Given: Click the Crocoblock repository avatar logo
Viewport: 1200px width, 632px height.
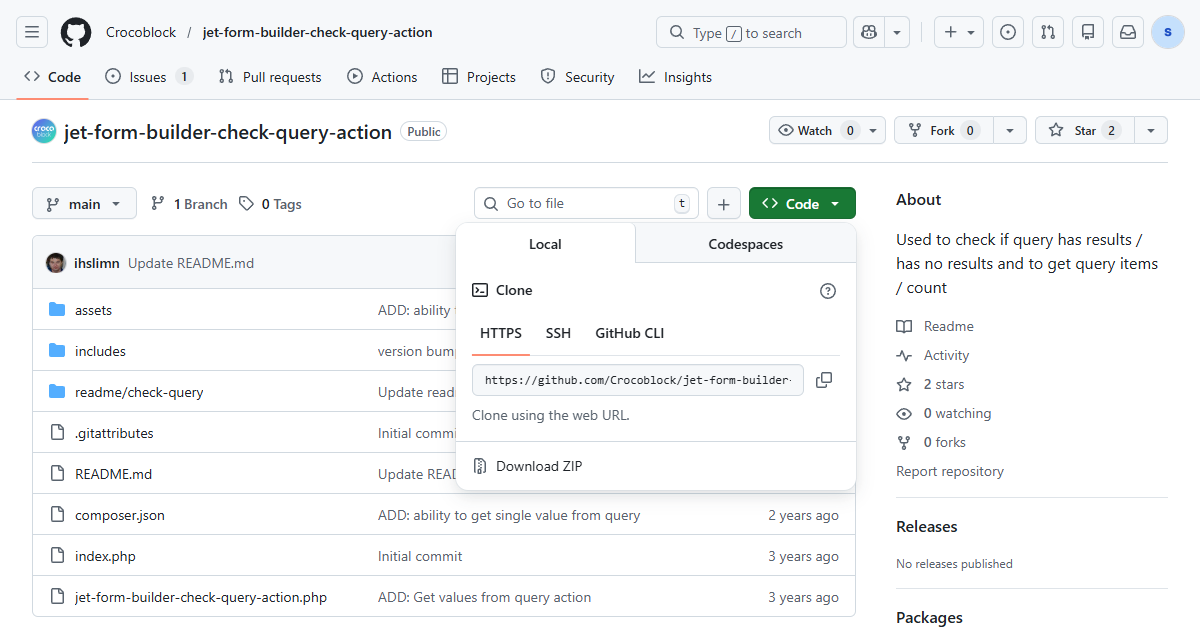Looking at the screenshot, I should coord(44,131).
